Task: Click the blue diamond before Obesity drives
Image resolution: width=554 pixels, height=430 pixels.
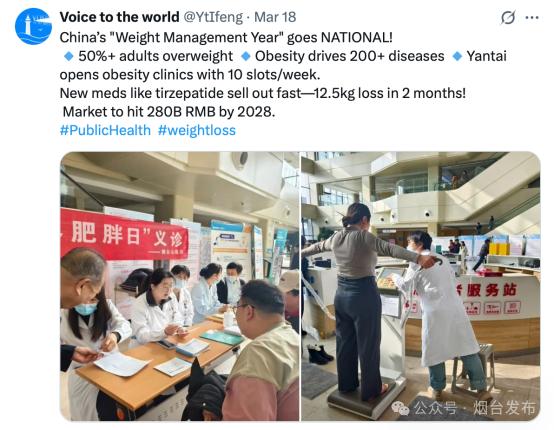Action: tap(246, 56)
